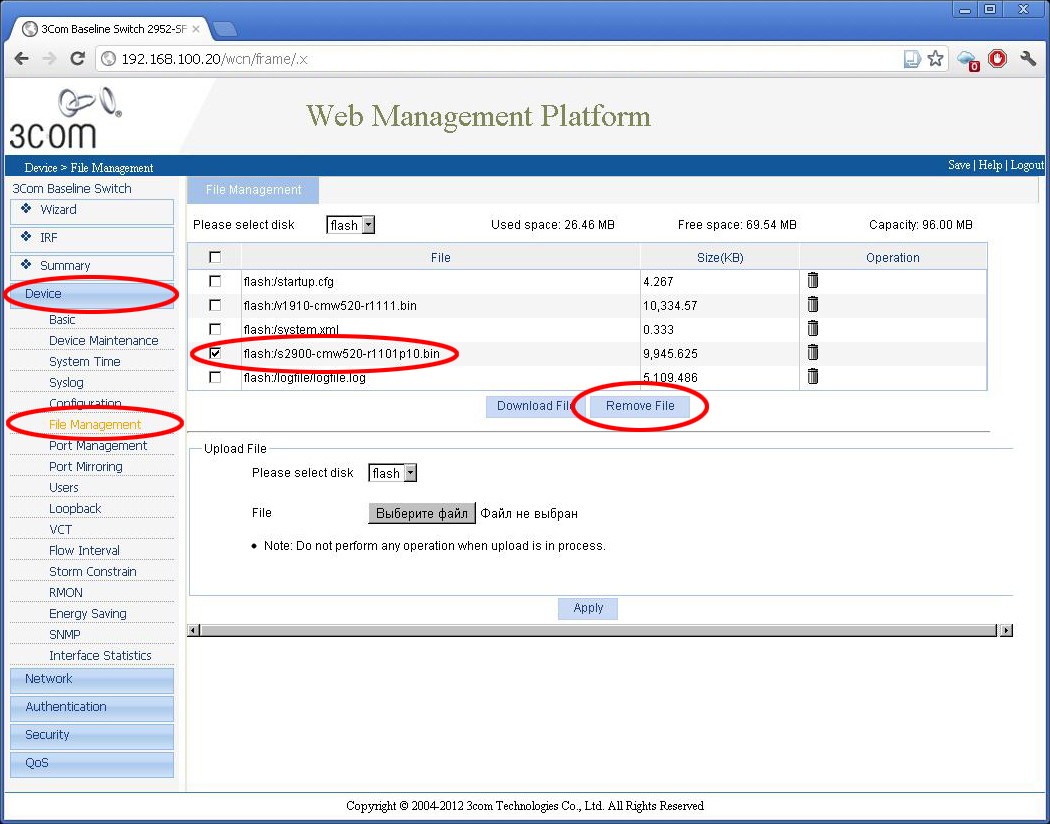The height and width of the screenshot is (824, 1050).
Task: Open the top 'Please select disk' flash dropdown
Action: (350, 225)
